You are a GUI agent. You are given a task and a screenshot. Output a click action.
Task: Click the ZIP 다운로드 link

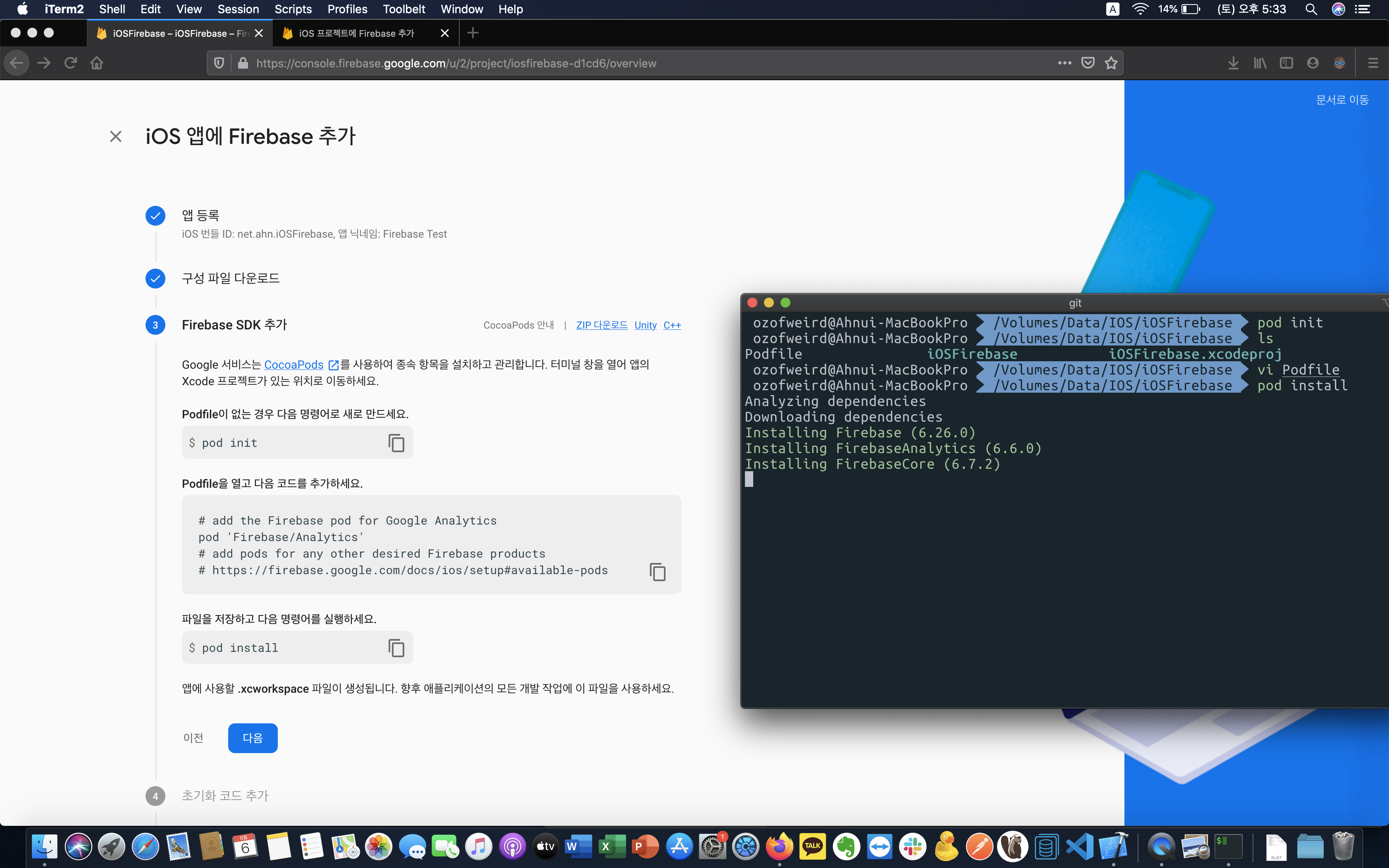pos(601,325)
